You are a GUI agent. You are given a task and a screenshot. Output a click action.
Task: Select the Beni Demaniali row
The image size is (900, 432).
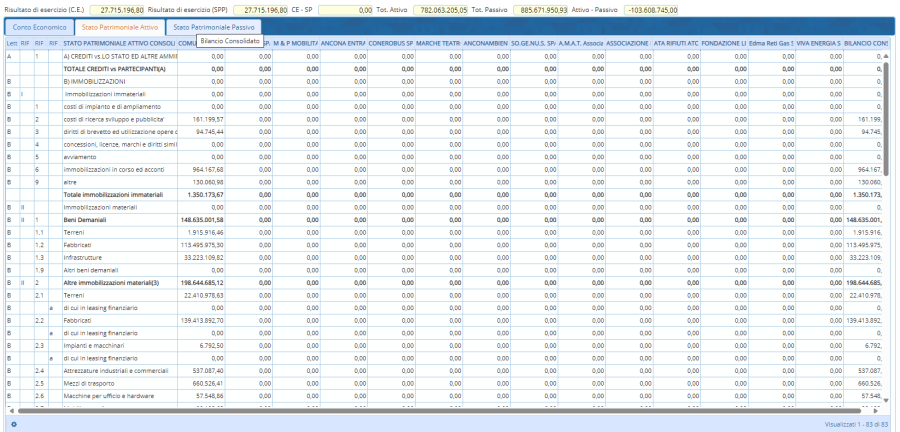tap(120, 218)
